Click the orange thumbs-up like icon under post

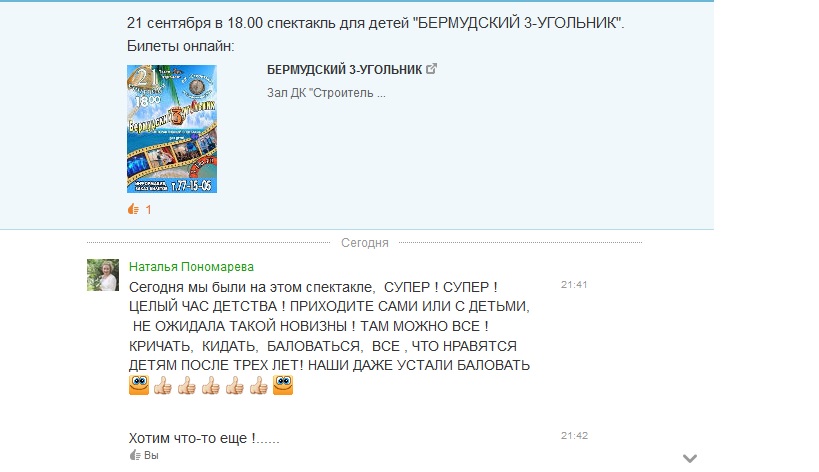(x=133, y=209)
